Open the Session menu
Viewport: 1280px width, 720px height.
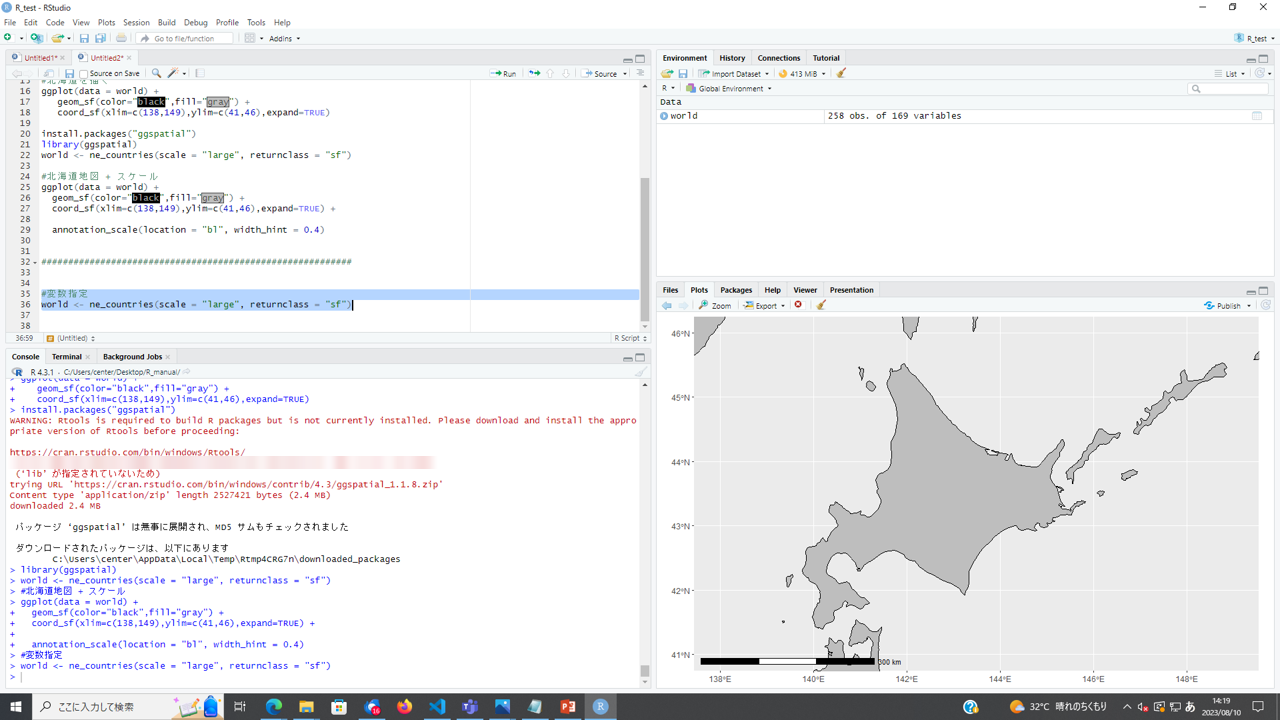[x=136, y=22]
